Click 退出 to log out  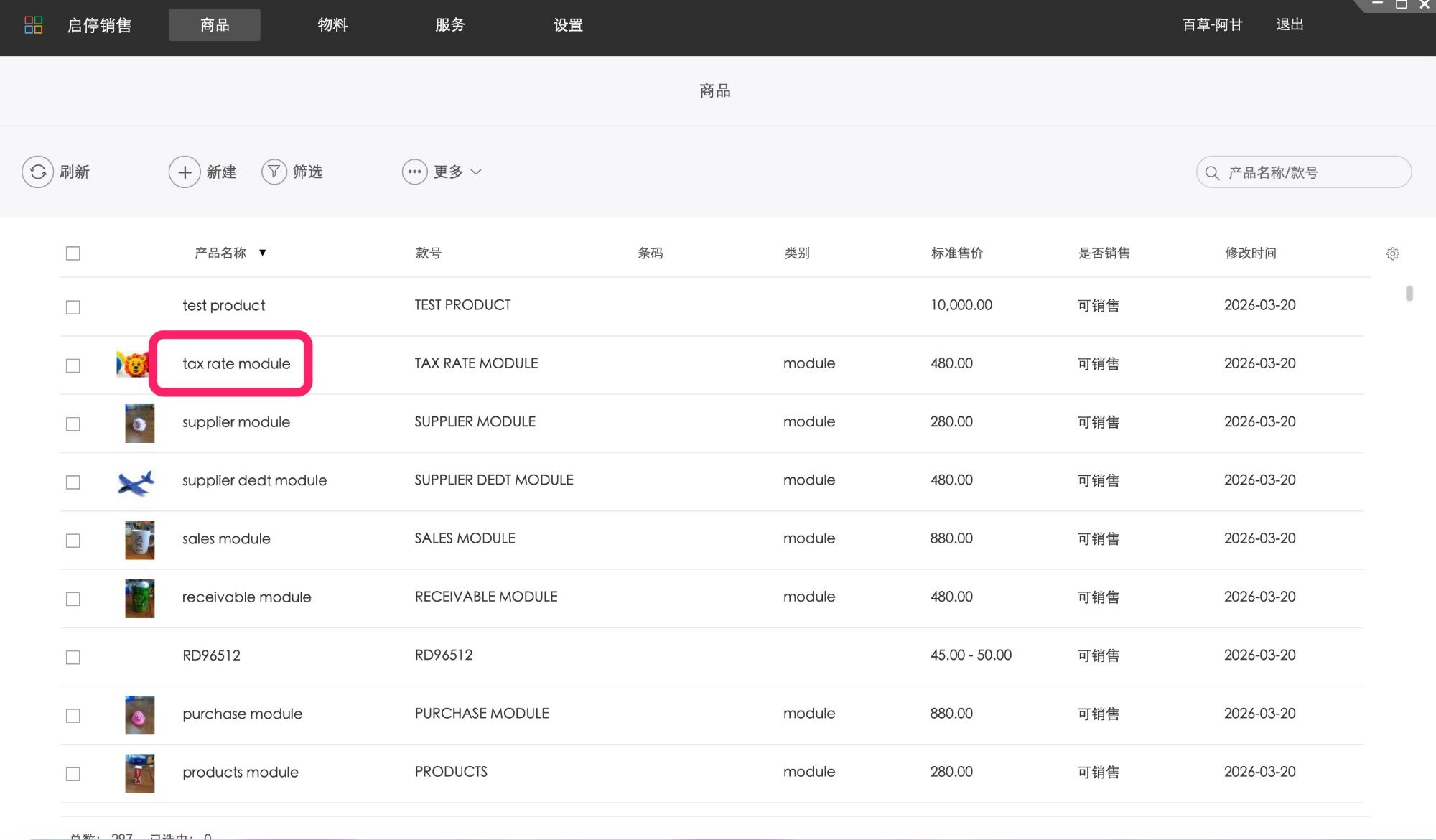[x=1290, y=24]
